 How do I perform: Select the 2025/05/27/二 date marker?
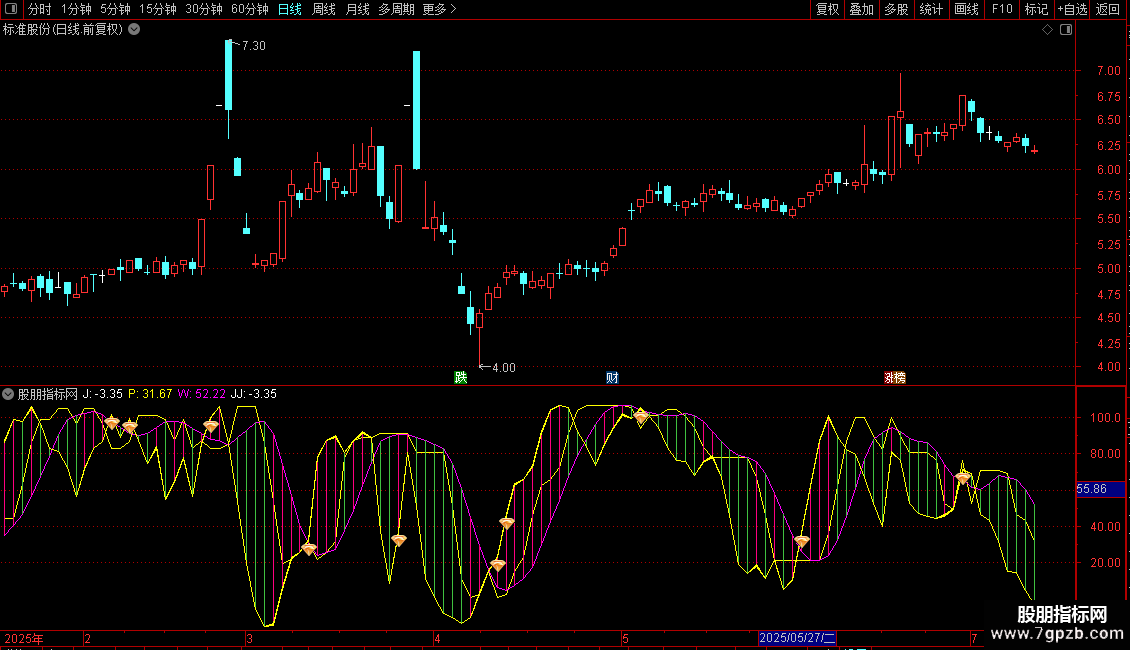point(797,638)
